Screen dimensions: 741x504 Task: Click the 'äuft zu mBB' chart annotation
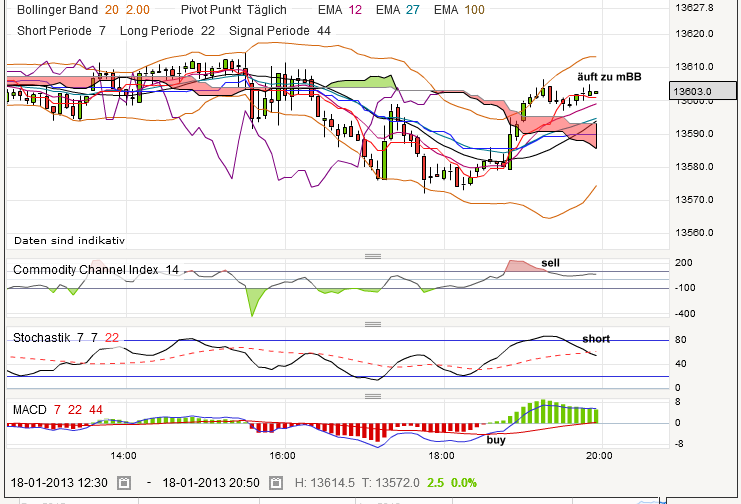click(609, 77)
